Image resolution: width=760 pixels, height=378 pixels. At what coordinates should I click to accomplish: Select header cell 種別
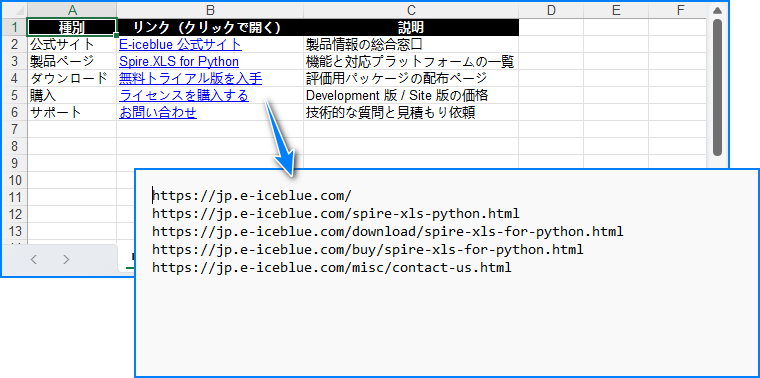72,27
